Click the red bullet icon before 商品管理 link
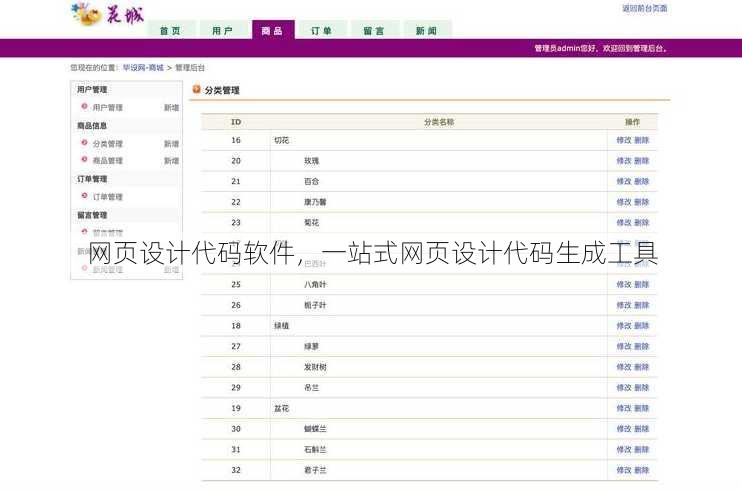742x490 pixels. point(84,160)
